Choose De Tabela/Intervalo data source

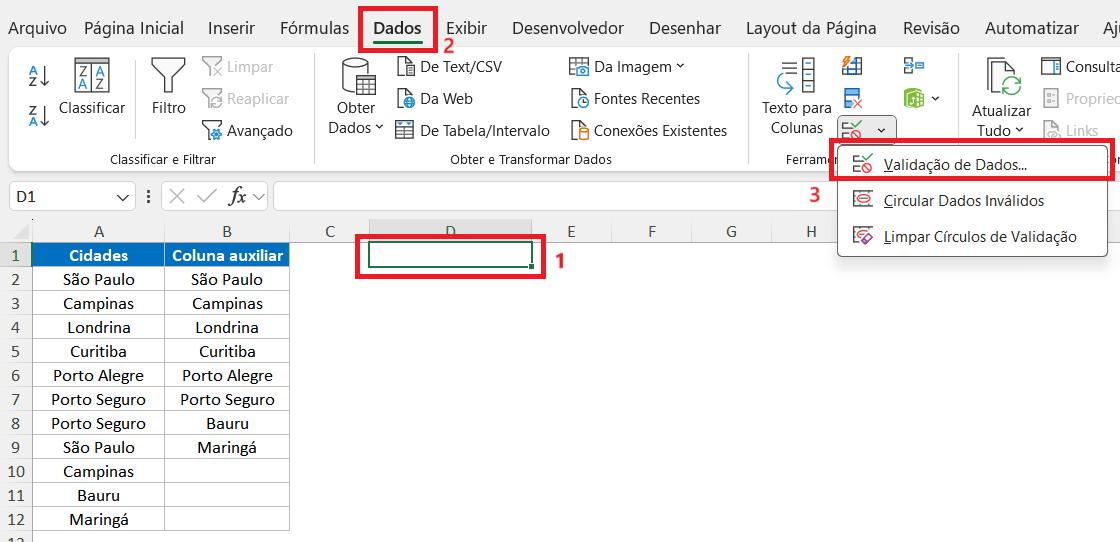click(473, 131)
